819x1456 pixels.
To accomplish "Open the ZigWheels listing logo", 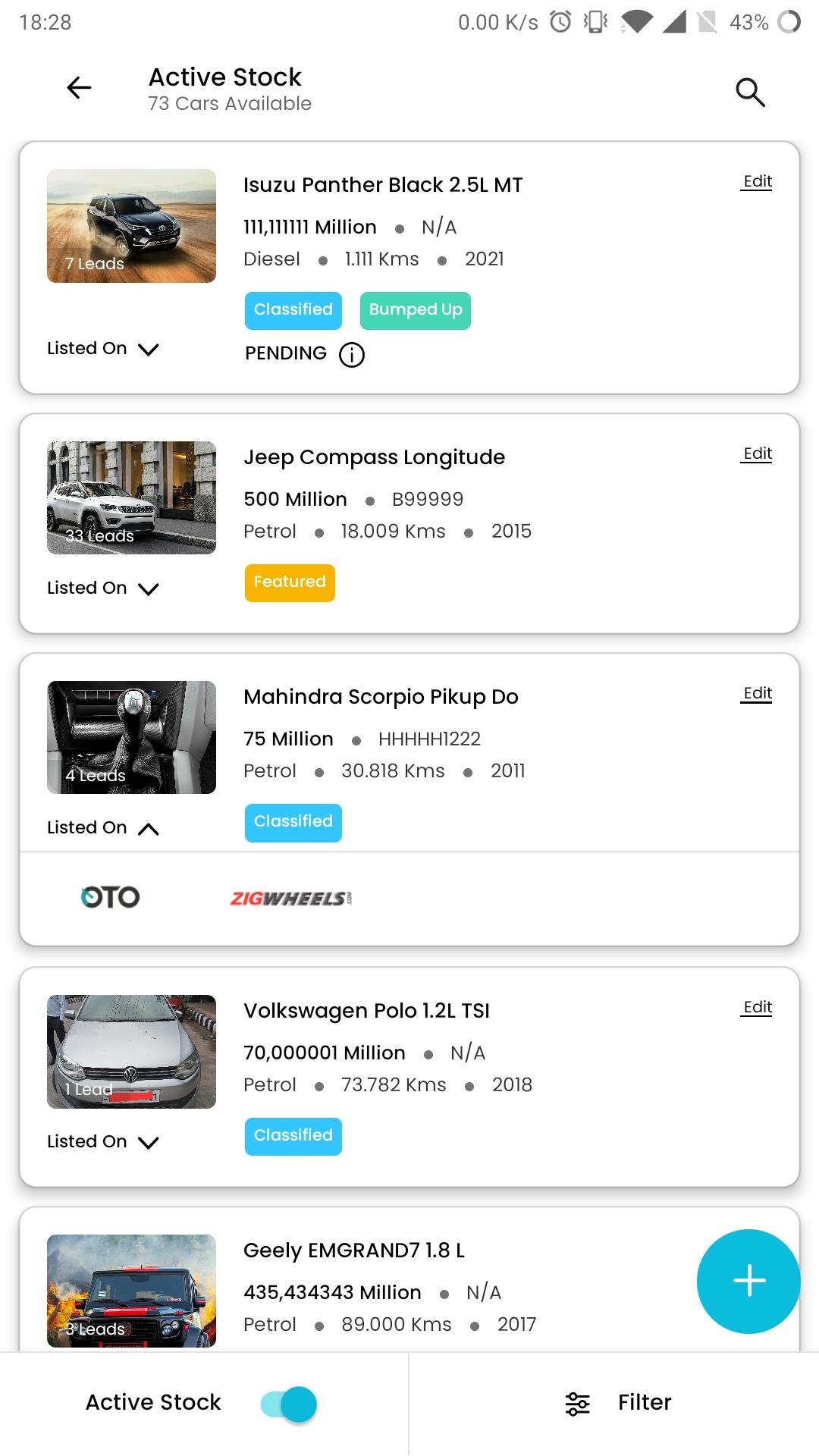I will point(291,899).
